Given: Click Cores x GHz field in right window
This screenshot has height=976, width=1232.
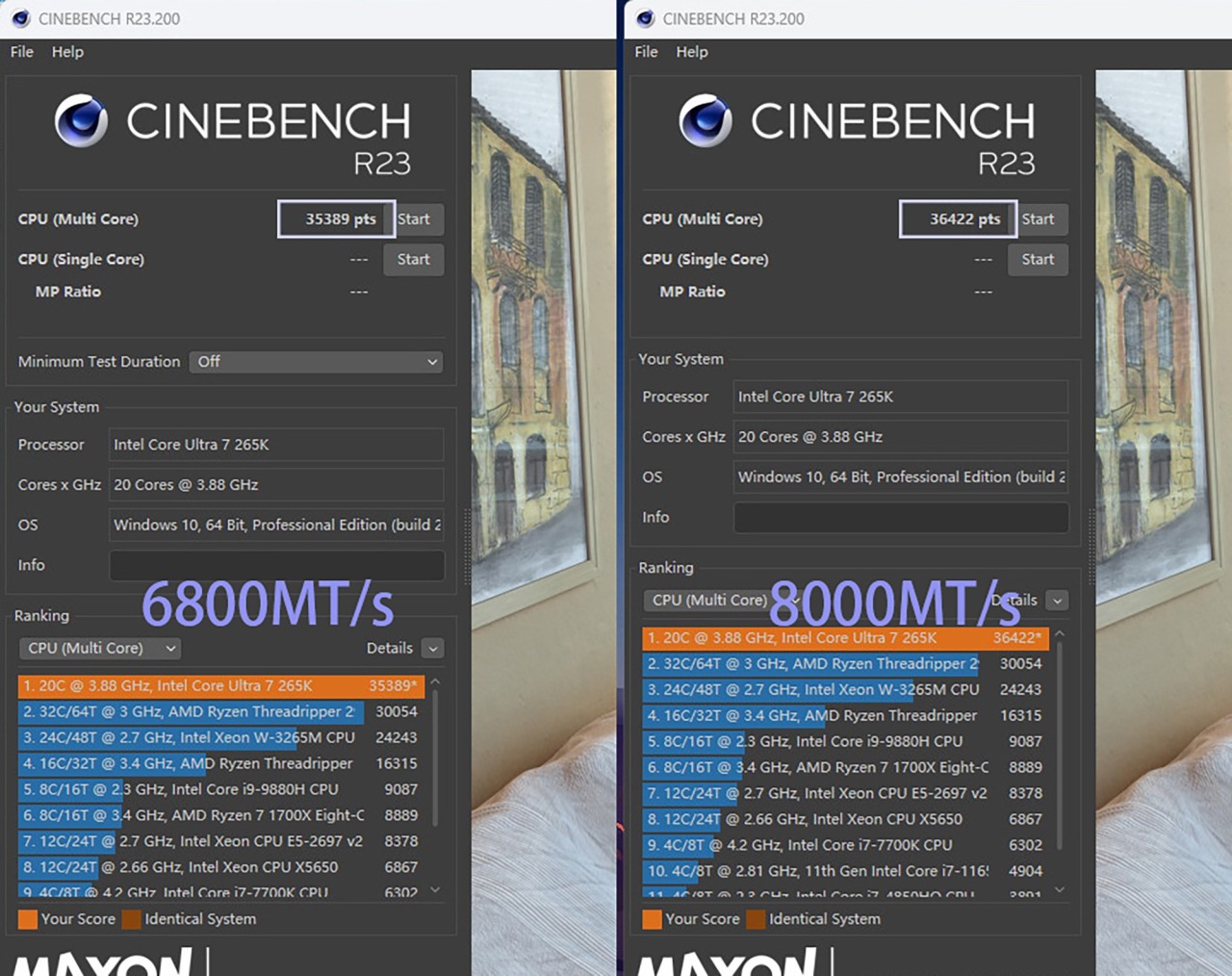Looking at the screenshot, I should [901, 437].
